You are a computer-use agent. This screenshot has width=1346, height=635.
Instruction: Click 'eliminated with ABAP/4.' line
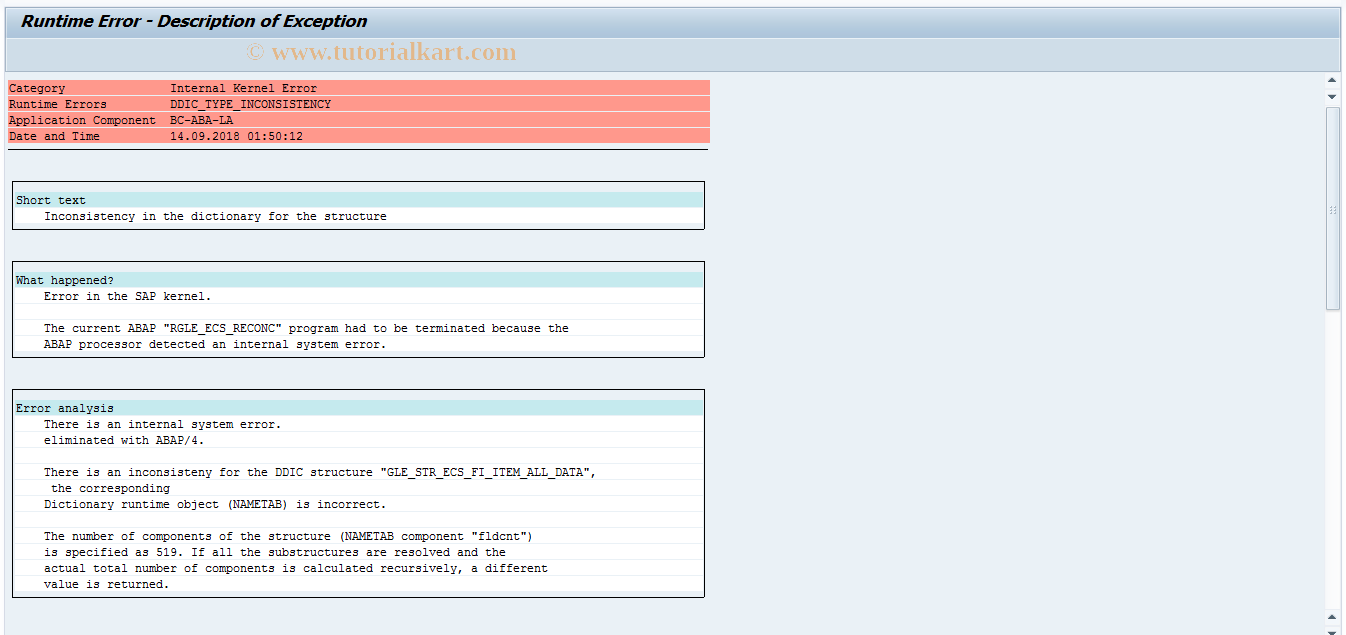coord(124,440)
